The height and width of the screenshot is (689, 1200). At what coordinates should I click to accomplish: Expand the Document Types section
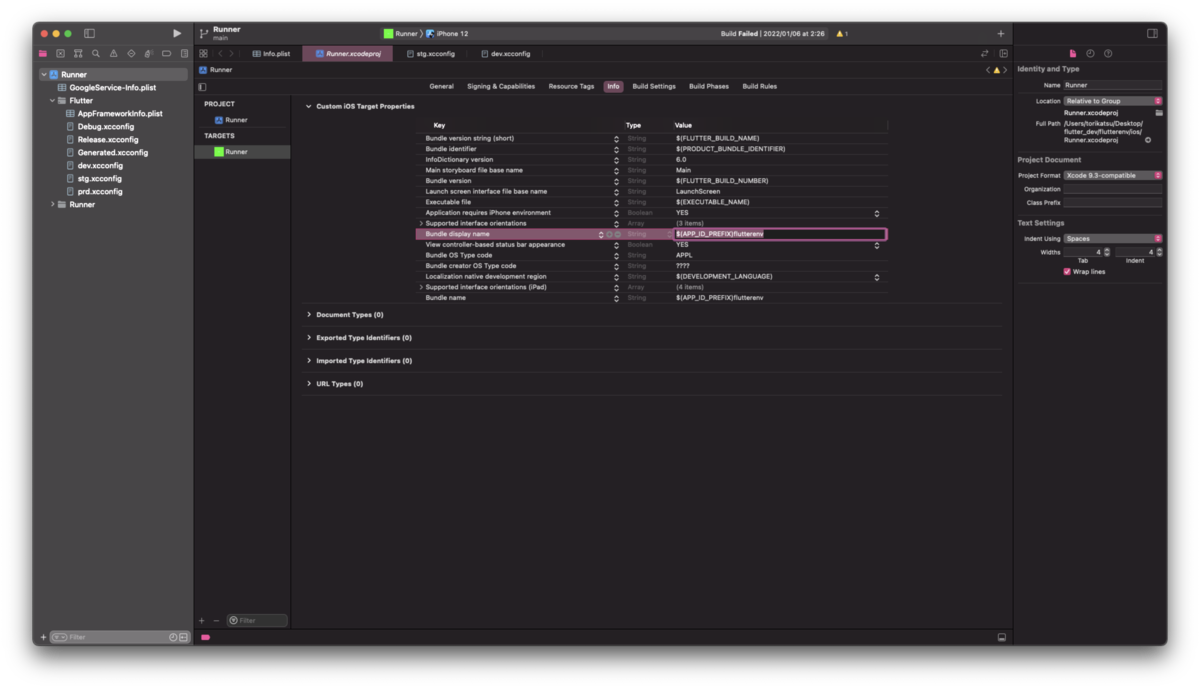tap(308, 314)
